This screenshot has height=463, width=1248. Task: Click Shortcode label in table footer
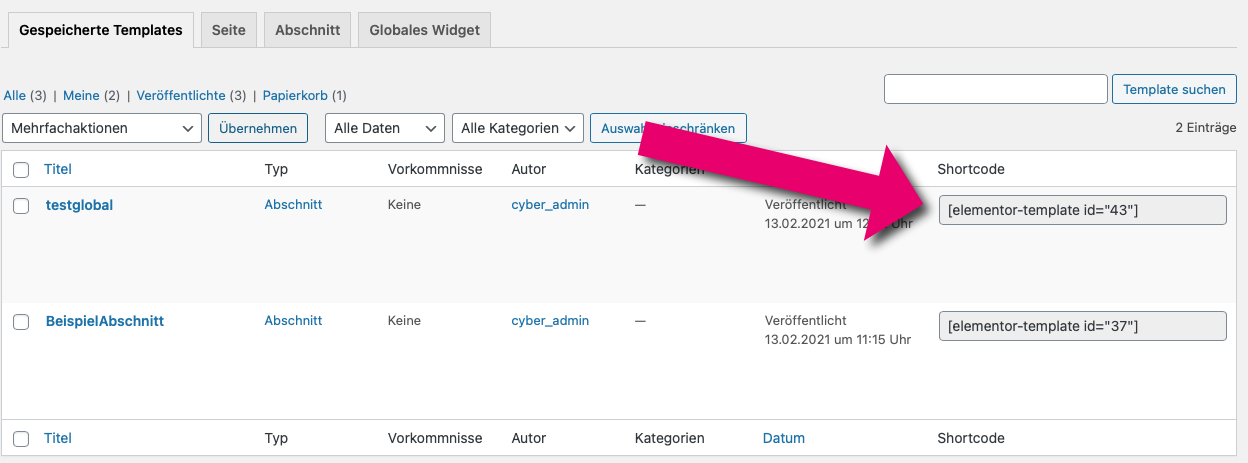[x=970, y=438]
